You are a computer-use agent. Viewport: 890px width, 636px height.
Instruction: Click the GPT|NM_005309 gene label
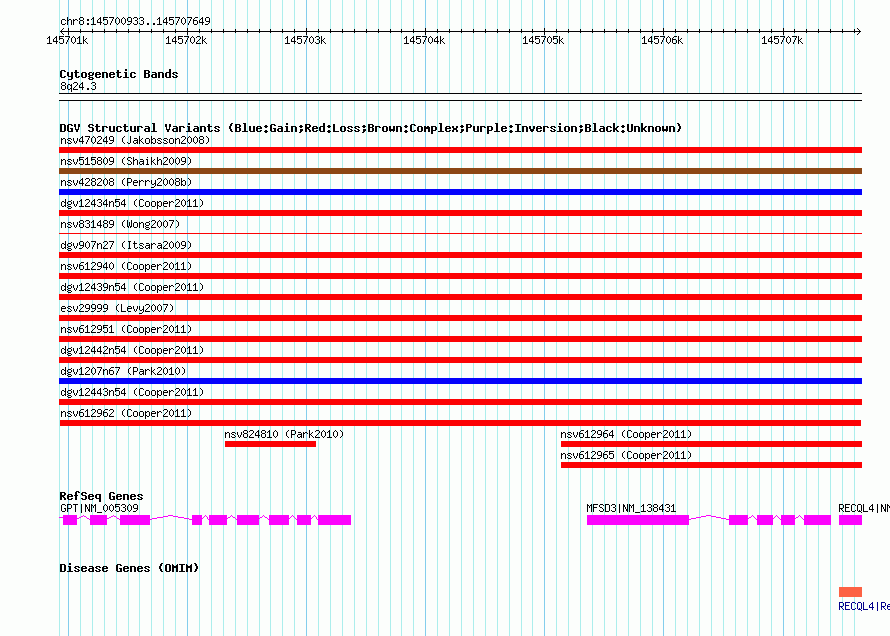pyautogui.click(x=99, y=508)
